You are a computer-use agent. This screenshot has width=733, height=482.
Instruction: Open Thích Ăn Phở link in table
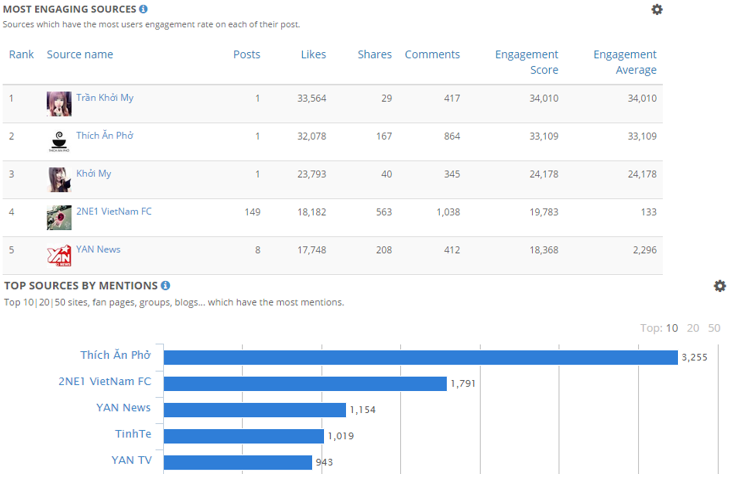(x=105, y=136)
